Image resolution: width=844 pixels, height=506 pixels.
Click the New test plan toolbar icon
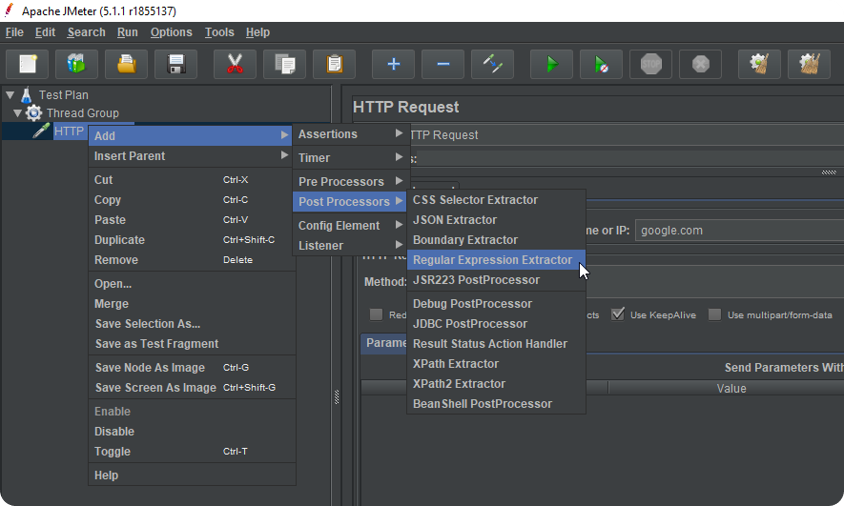27,64
